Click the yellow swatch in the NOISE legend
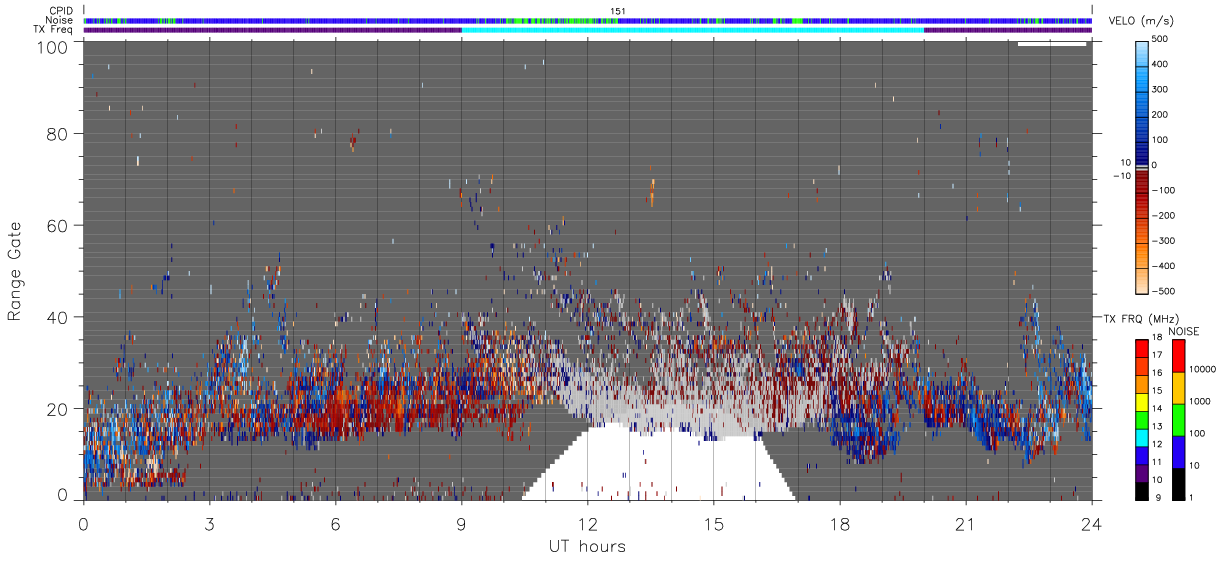This screenshot has height=567, width=1228. 1178,387
